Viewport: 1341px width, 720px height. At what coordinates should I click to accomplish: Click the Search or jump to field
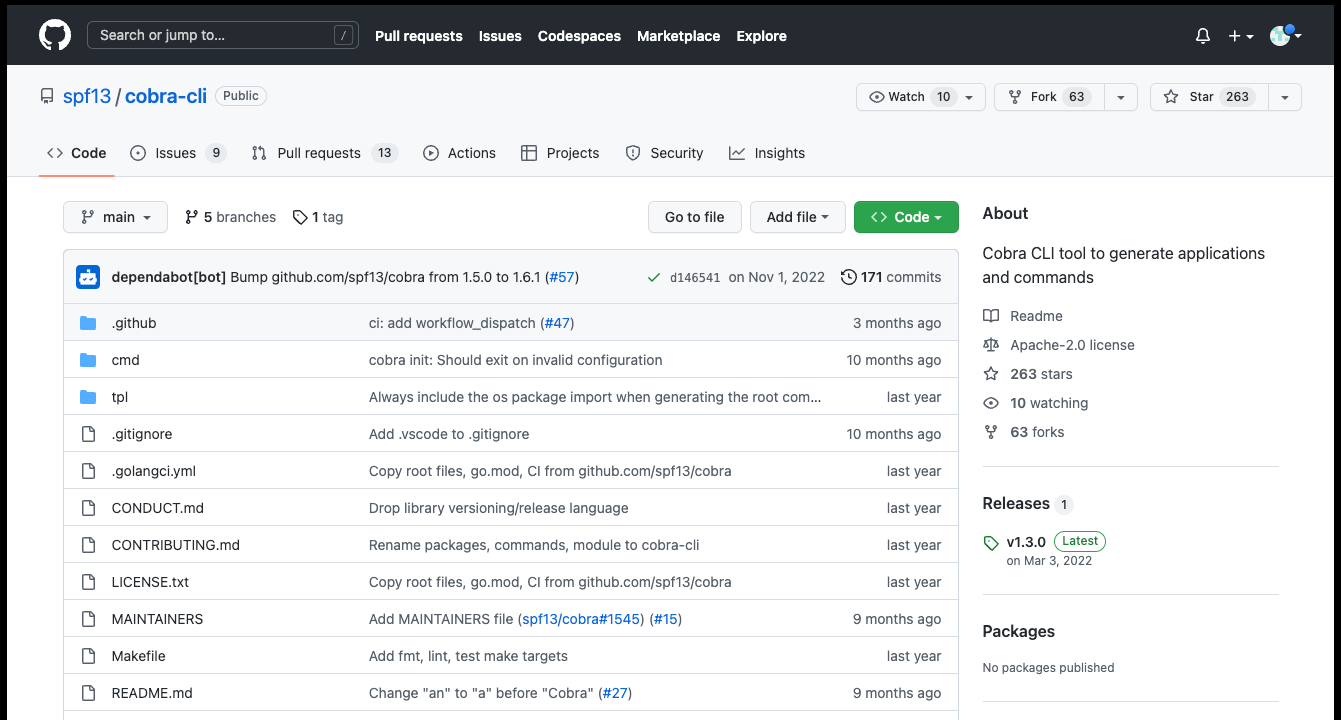(222, 35)
